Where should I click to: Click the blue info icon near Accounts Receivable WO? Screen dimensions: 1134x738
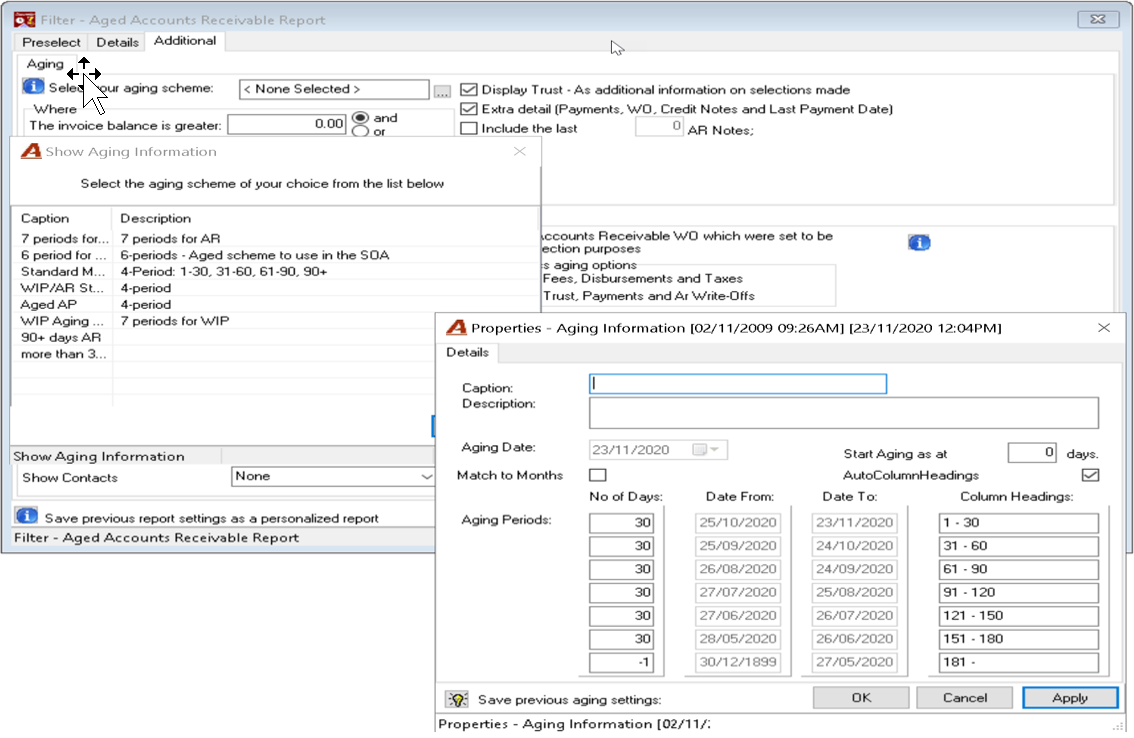[x=918, y=242]
